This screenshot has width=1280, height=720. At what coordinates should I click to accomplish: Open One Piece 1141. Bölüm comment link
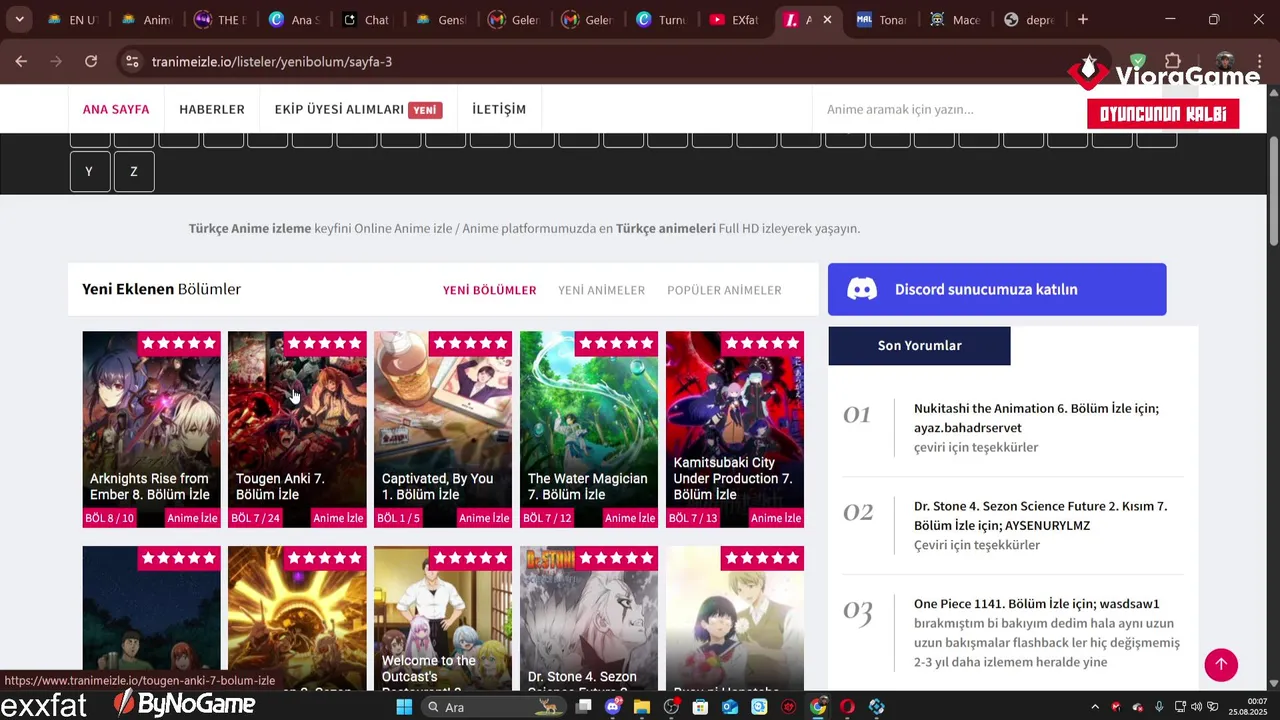click(x=1037, y=604)
